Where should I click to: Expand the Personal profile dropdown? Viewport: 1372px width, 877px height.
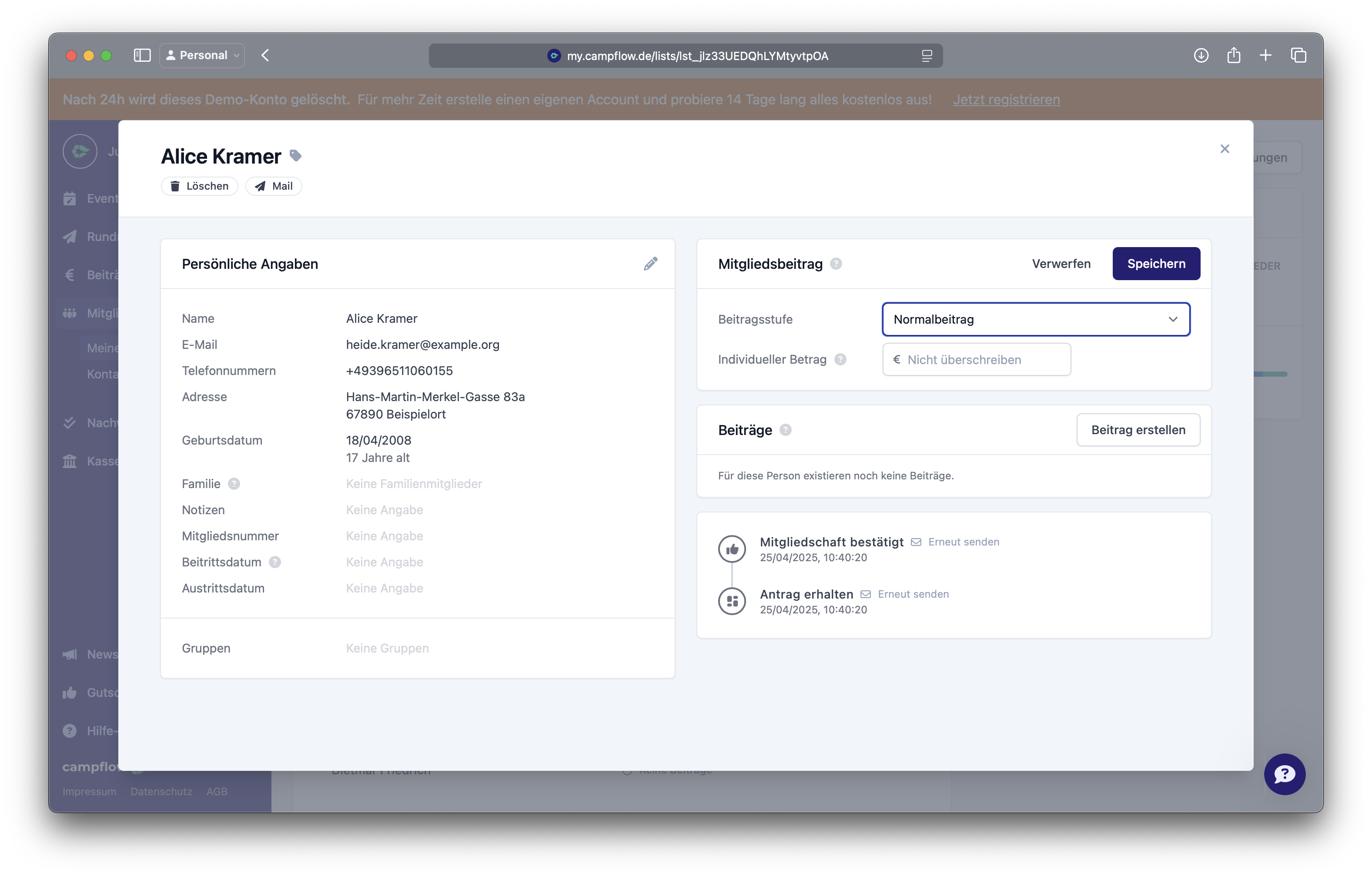click(202, 55)
